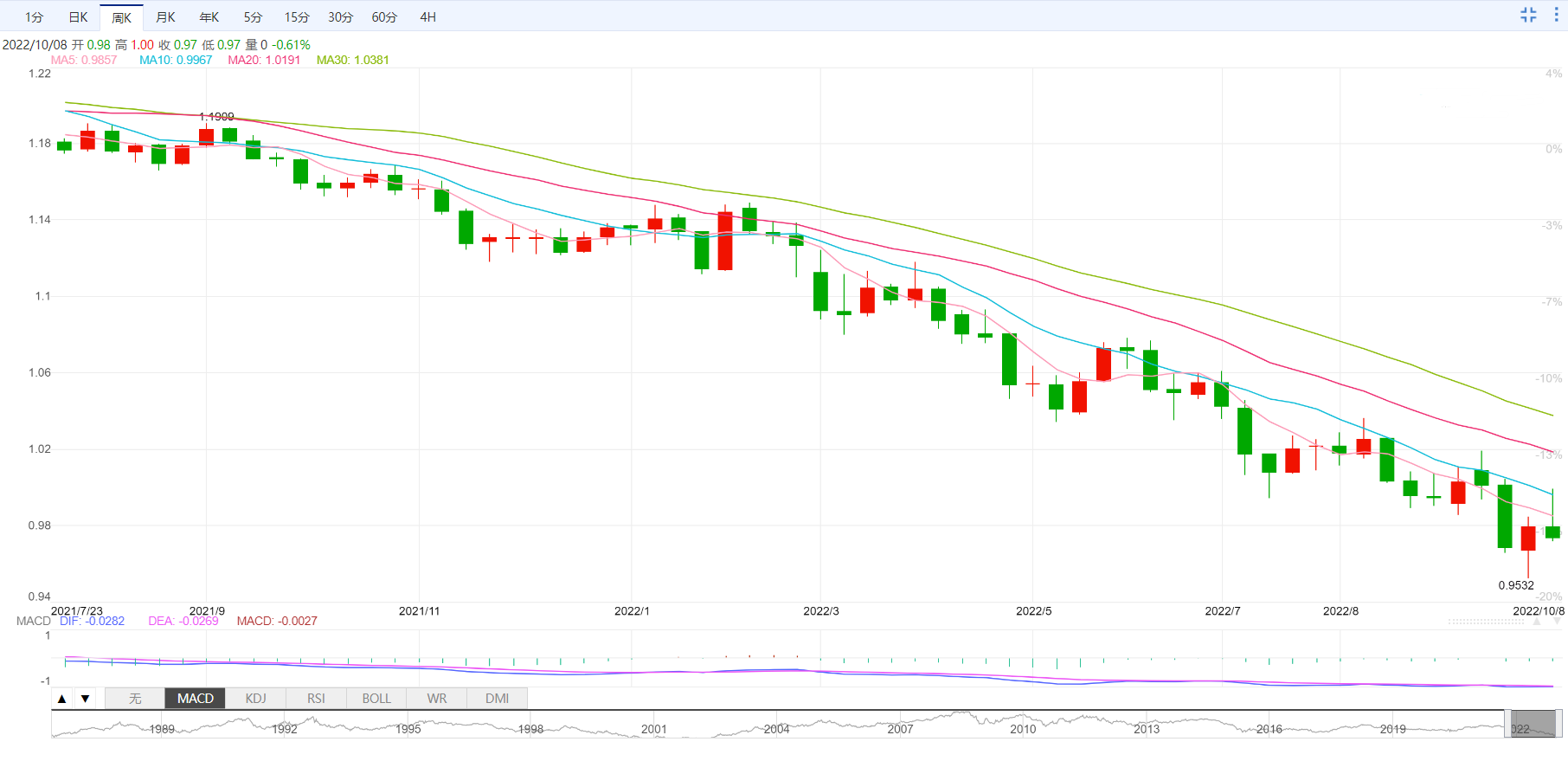Select the 年K yearly chart tab
This screenshot has height=761, width=1568.
[209, 17]
